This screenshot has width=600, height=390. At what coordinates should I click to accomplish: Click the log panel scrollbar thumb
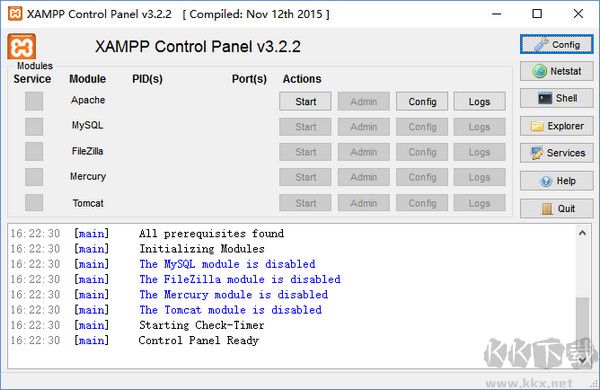click(x=582, y=324)
